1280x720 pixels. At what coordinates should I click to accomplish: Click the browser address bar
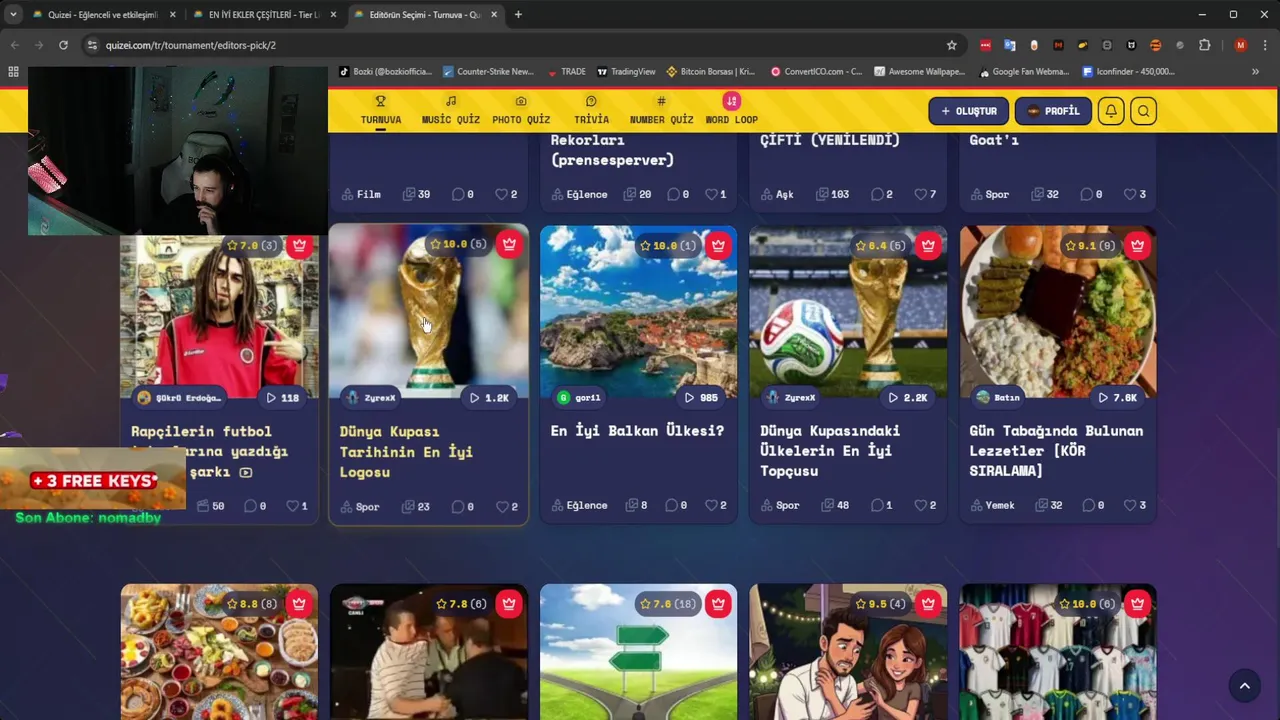[520, 45]
